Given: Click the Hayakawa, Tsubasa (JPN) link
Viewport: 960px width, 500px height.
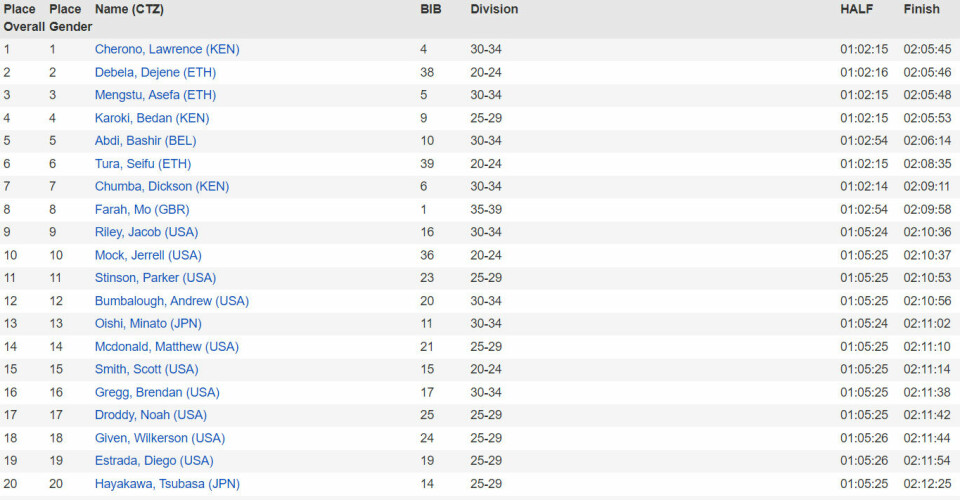Looking at the screenshot, I should (x=167, y=484).
